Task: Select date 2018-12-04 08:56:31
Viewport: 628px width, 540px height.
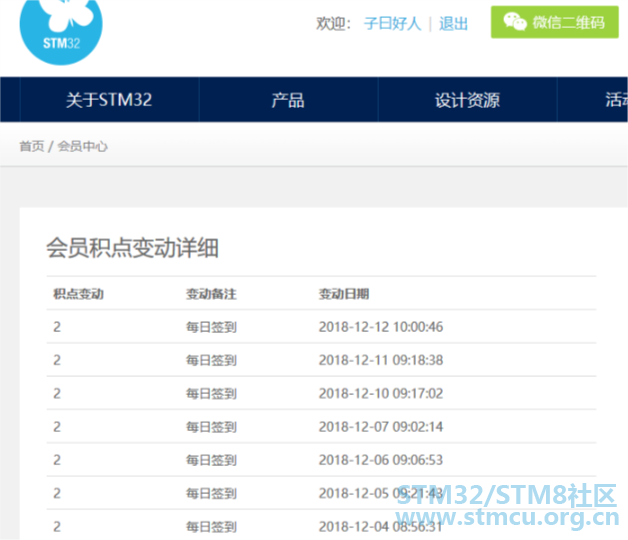Action: [381, 526]
